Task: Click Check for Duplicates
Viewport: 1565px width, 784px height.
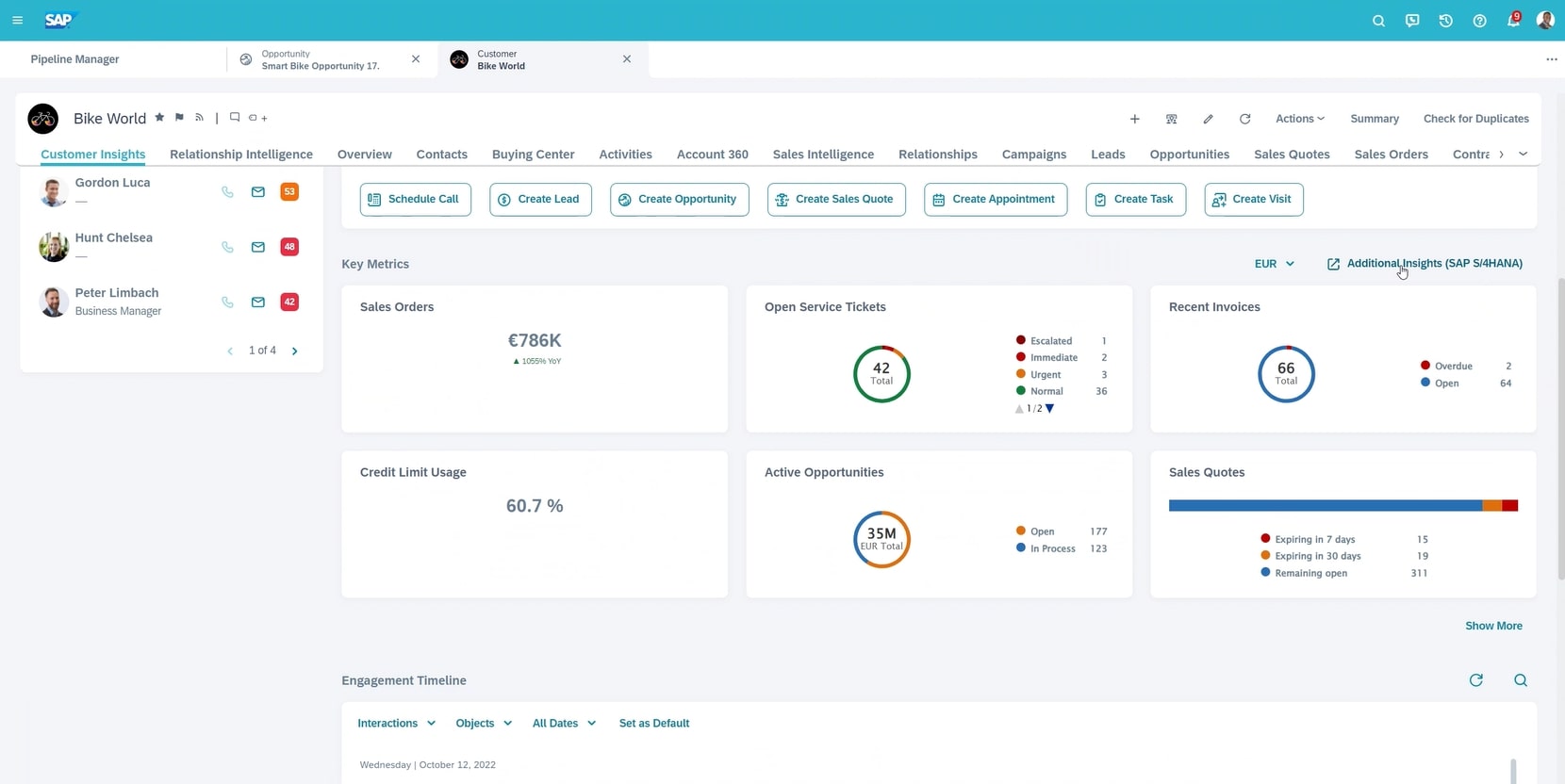Action: coord(1476,119)
